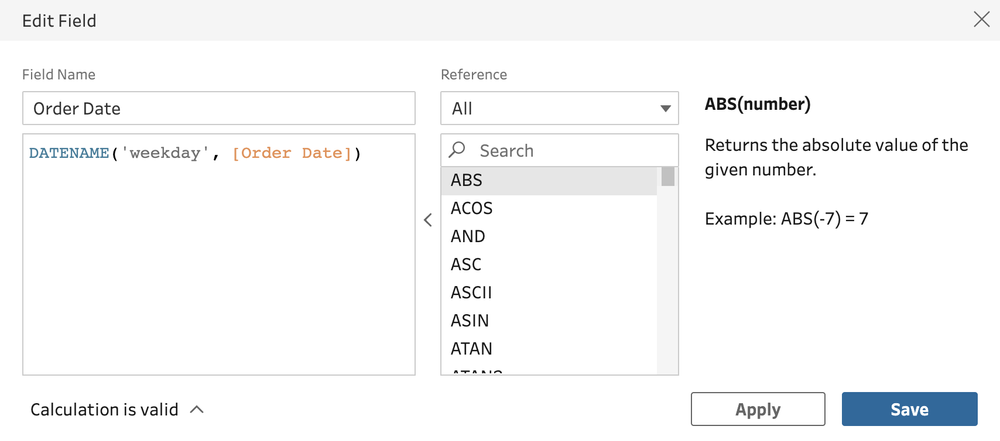Choose the AND function entry
Image resolution: width=1000 pixels, height=441 pixels.
click(x=468, y=236)
